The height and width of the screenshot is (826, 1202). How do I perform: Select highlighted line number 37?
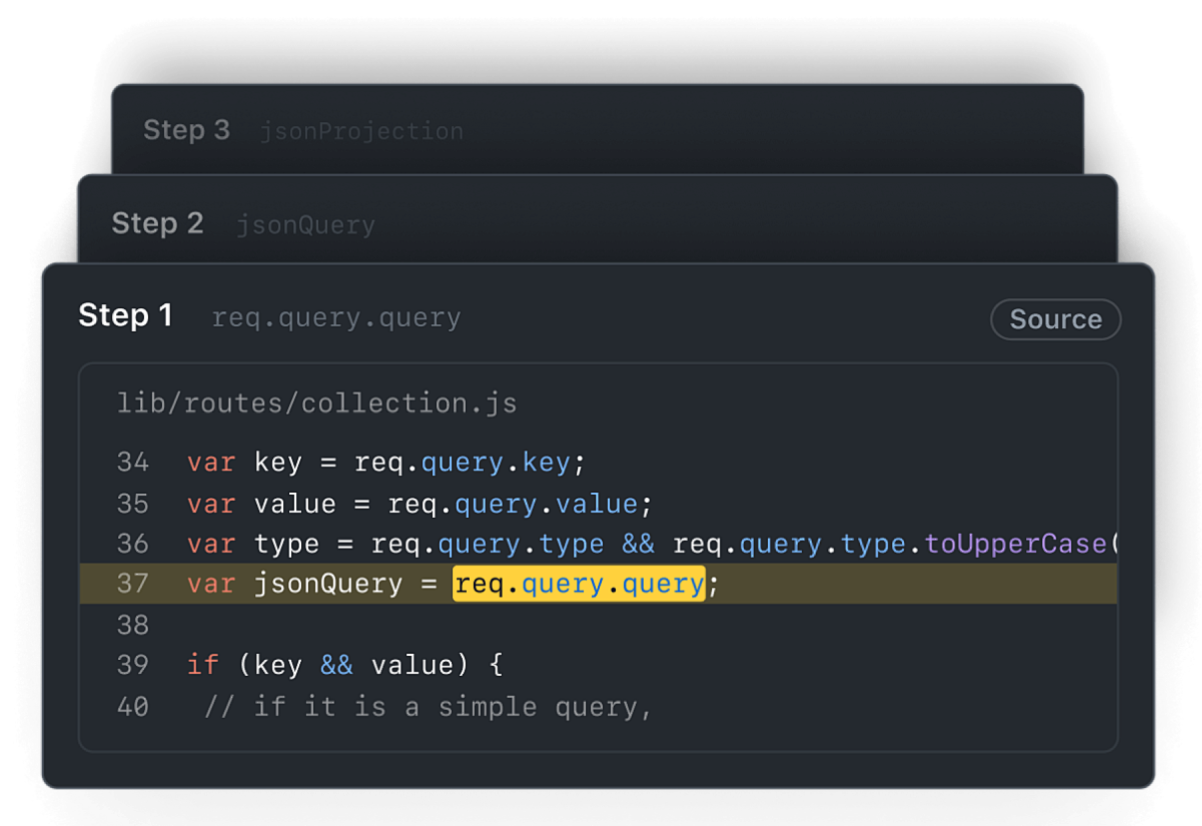[133, 584]
